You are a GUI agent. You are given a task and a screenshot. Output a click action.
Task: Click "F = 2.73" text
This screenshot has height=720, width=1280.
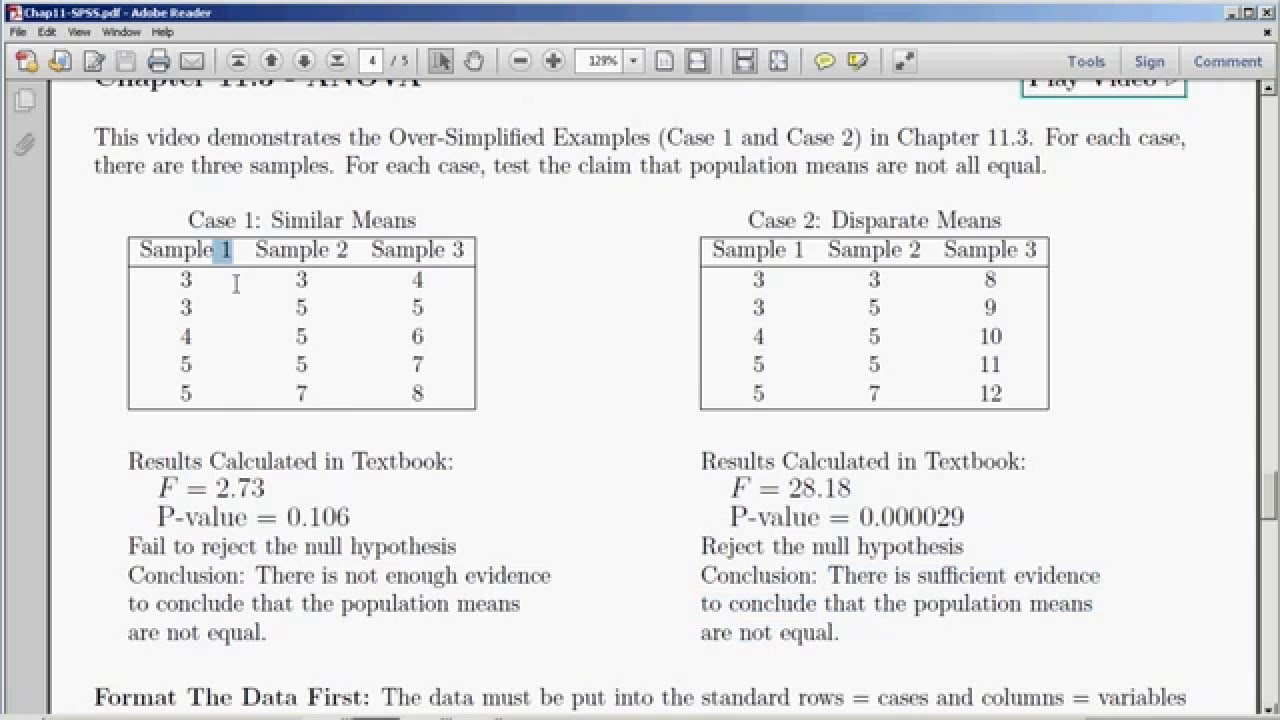click(211, 488)
